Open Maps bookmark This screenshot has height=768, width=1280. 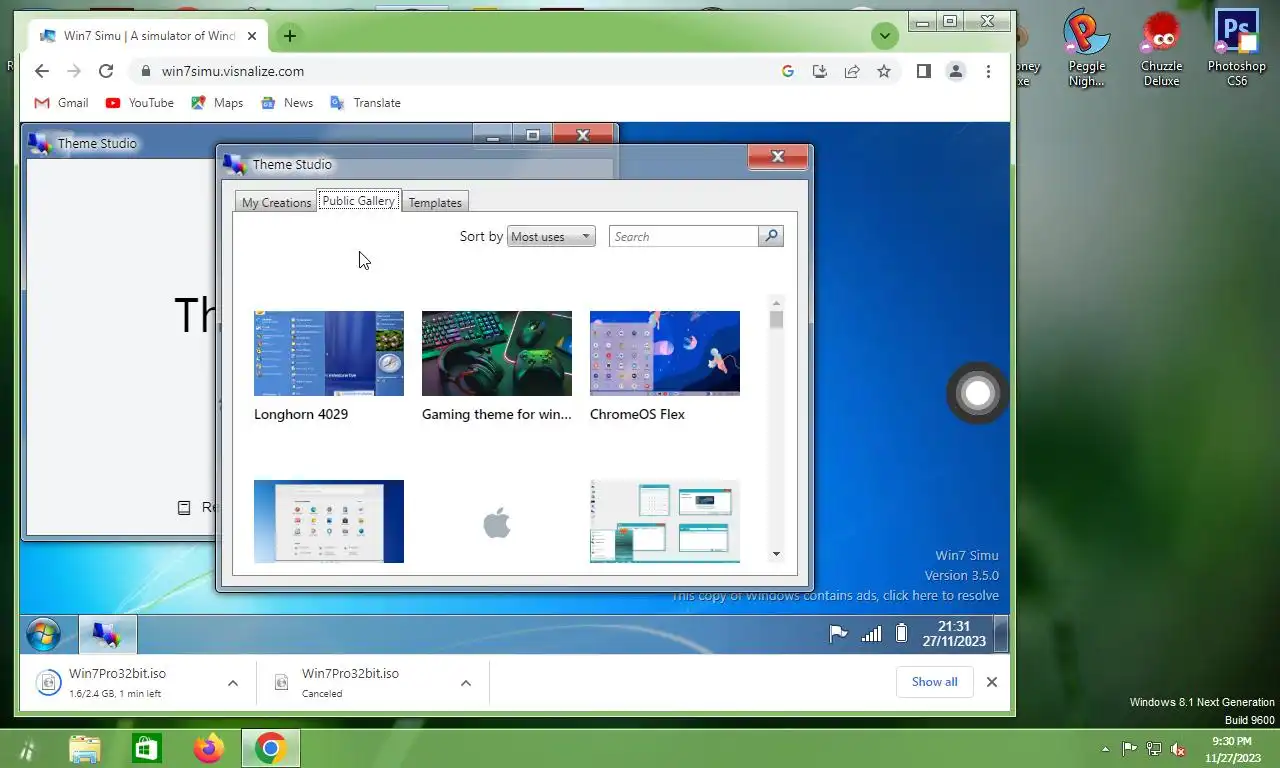point(217,103)
